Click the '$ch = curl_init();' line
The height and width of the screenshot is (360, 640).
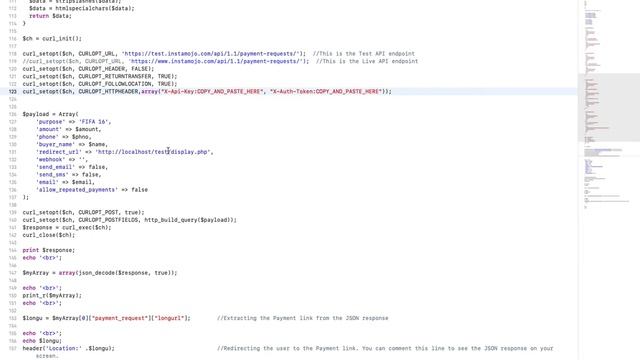pos(52,39)
